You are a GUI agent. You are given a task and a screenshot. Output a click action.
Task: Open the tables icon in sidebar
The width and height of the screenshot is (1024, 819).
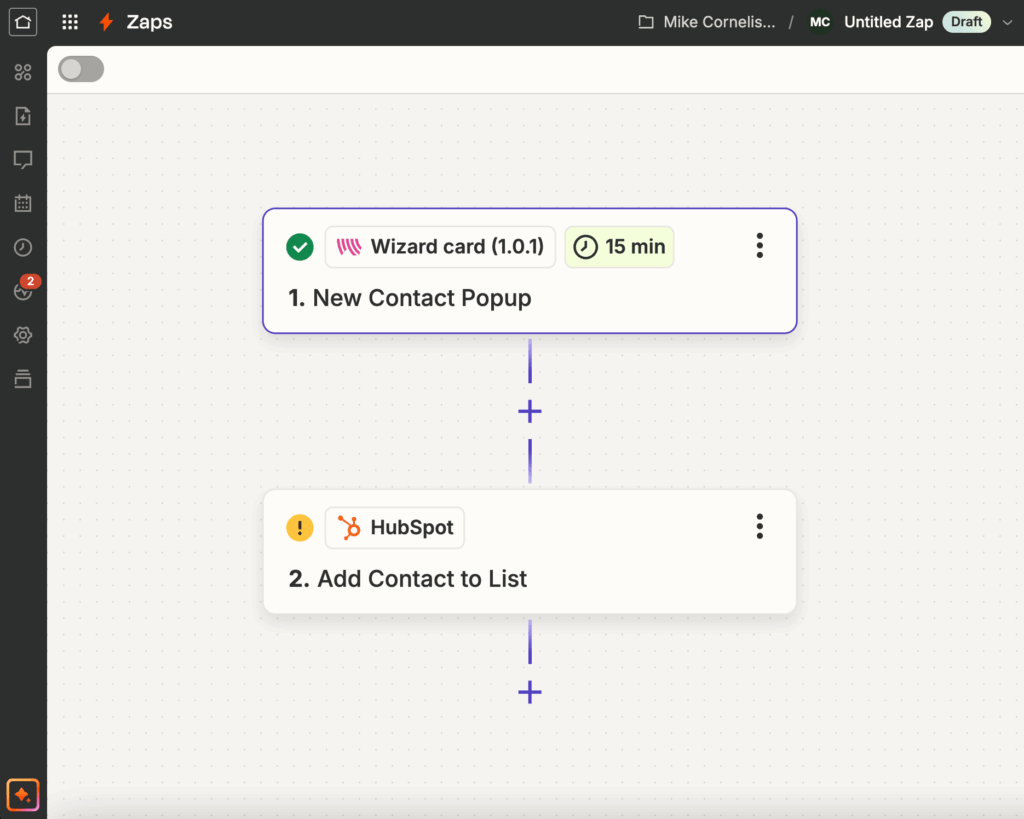22,379
